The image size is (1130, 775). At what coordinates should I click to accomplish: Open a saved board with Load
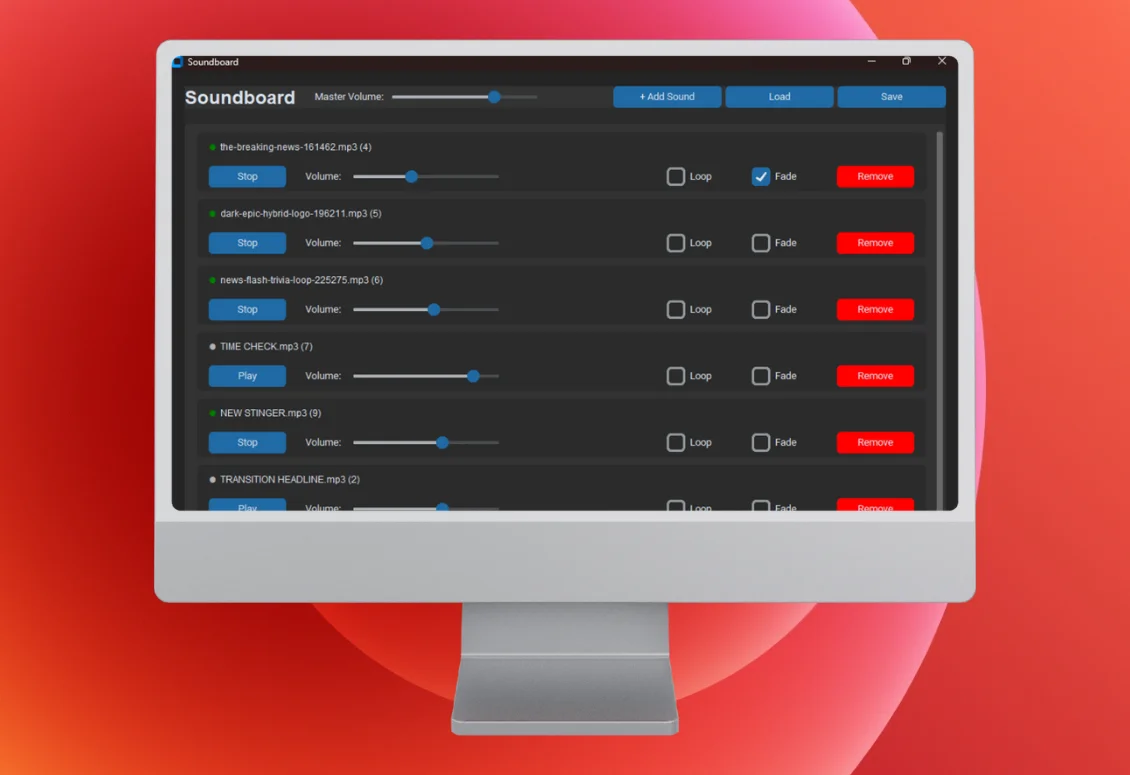coord(779,97)
